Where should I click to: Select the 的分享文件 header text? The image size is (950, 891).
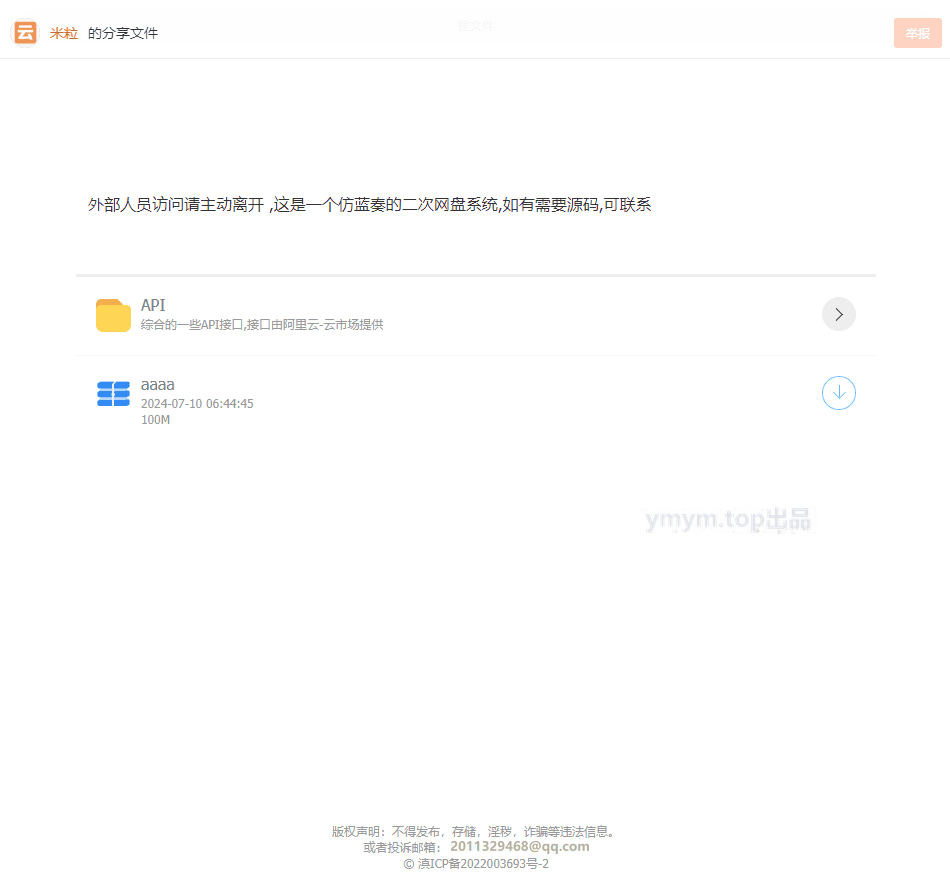click(123, 33)
